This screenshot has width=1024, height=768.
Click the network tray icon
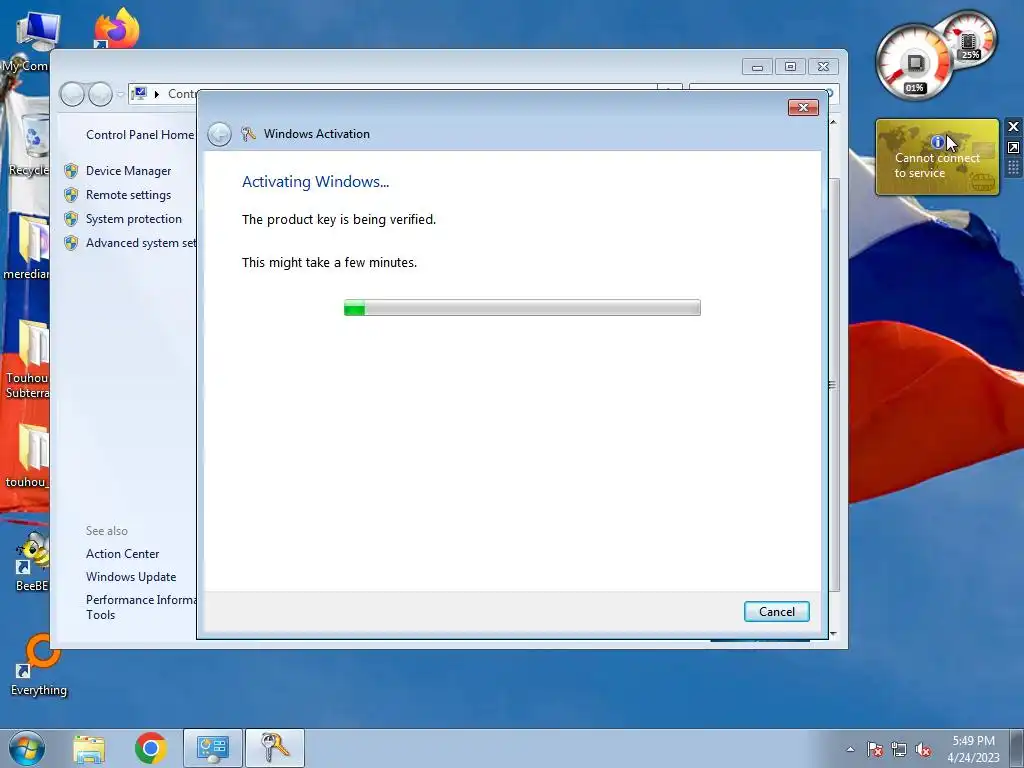tap(899, 749)
